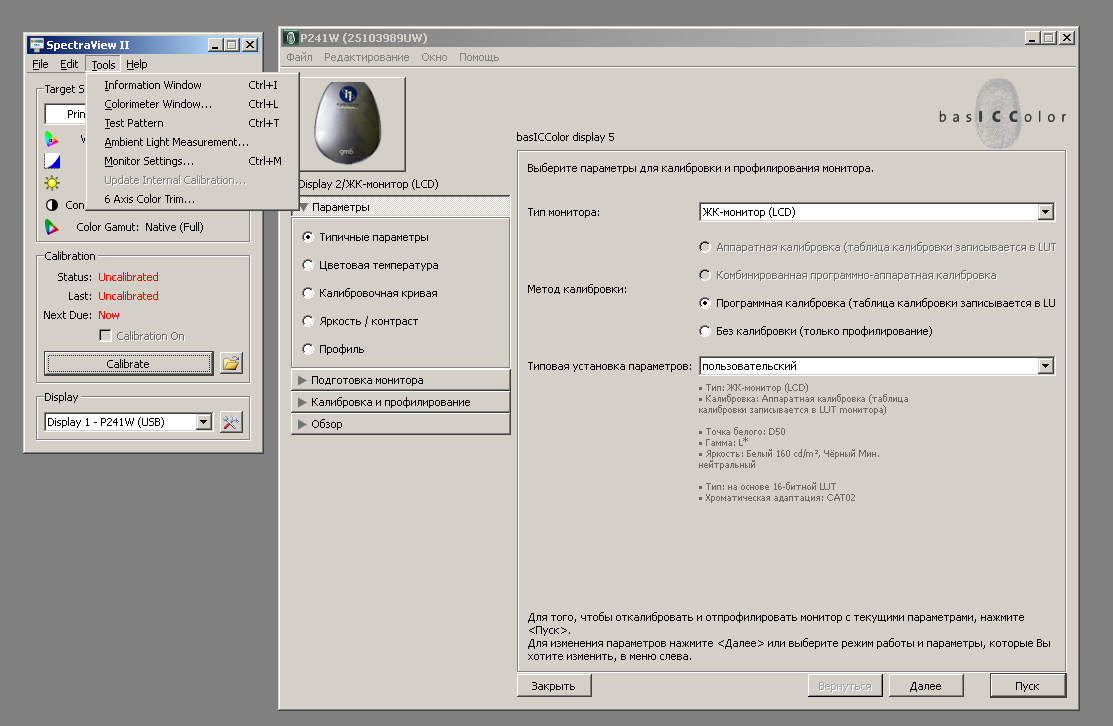Open the Help menu in SpectraView
This screenshot has width=1113, height=726.
(136, 65)
